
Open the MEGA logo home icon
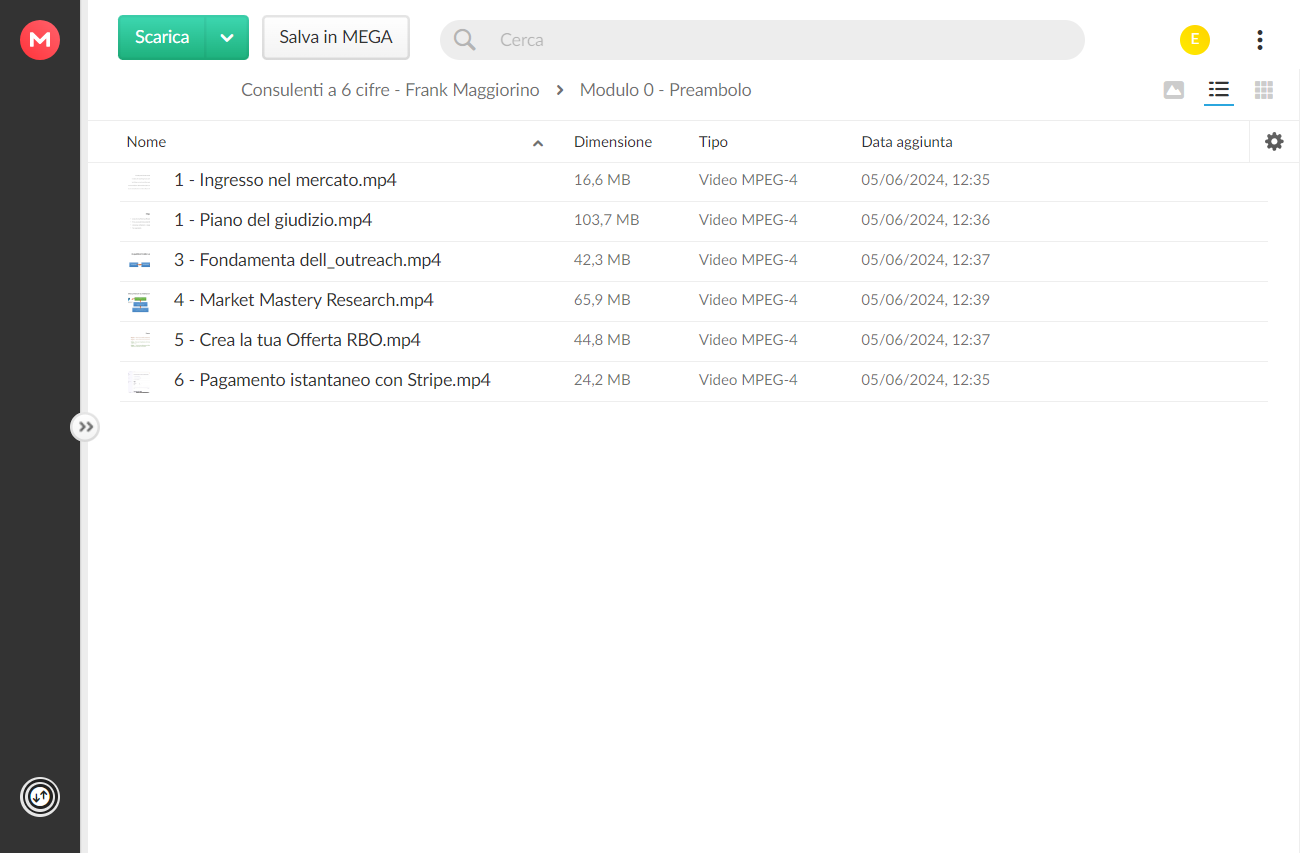[40, 40]
